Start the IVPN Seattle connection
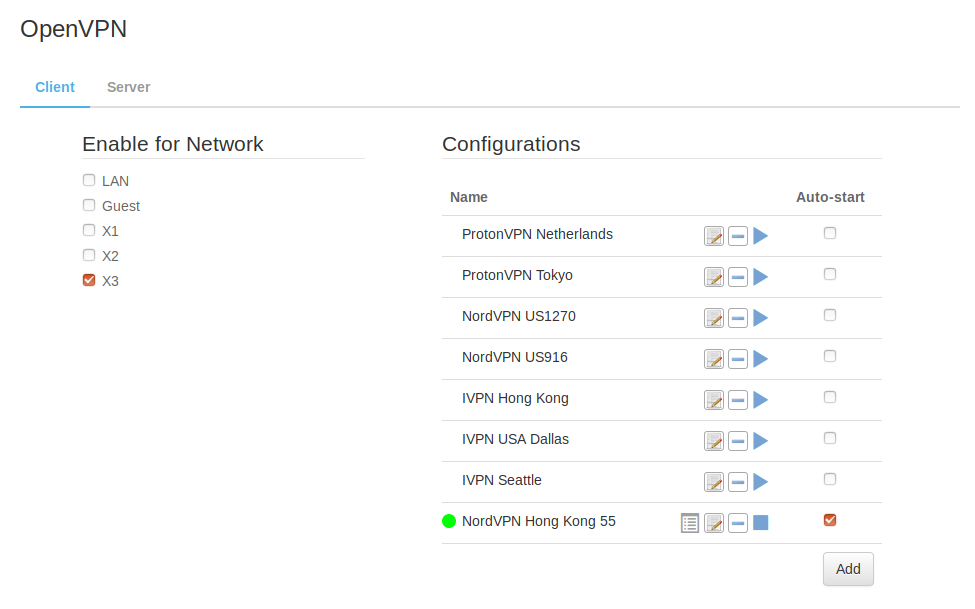 pyautogui.click(x=761, y=482)
